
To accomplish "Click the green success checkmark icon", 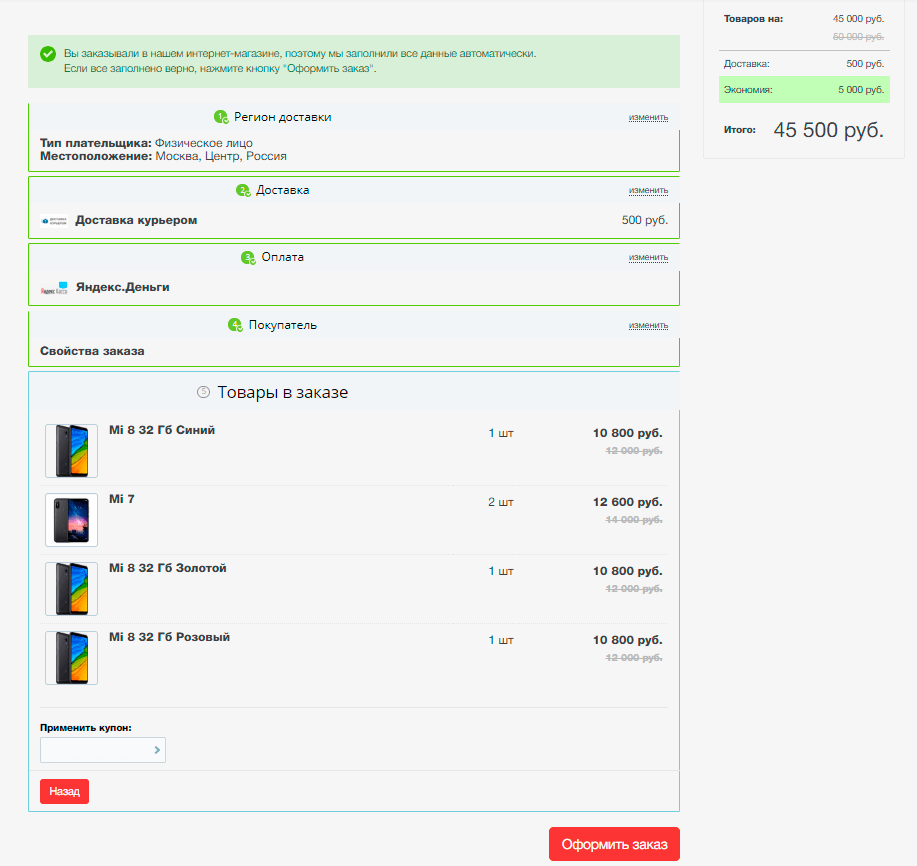I will click(x=47, y=54).
